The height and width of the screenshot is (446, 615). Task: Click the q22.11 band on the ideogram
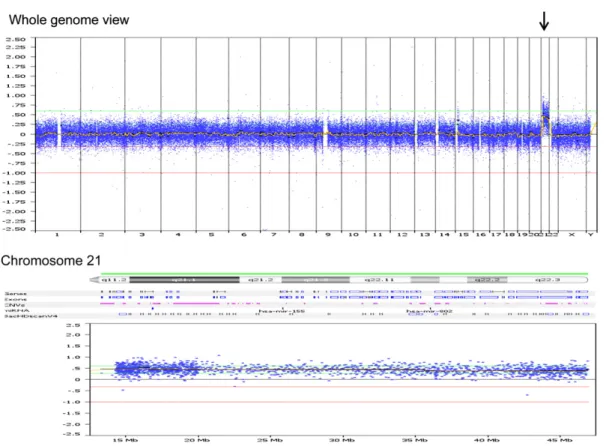pos(379,280)
